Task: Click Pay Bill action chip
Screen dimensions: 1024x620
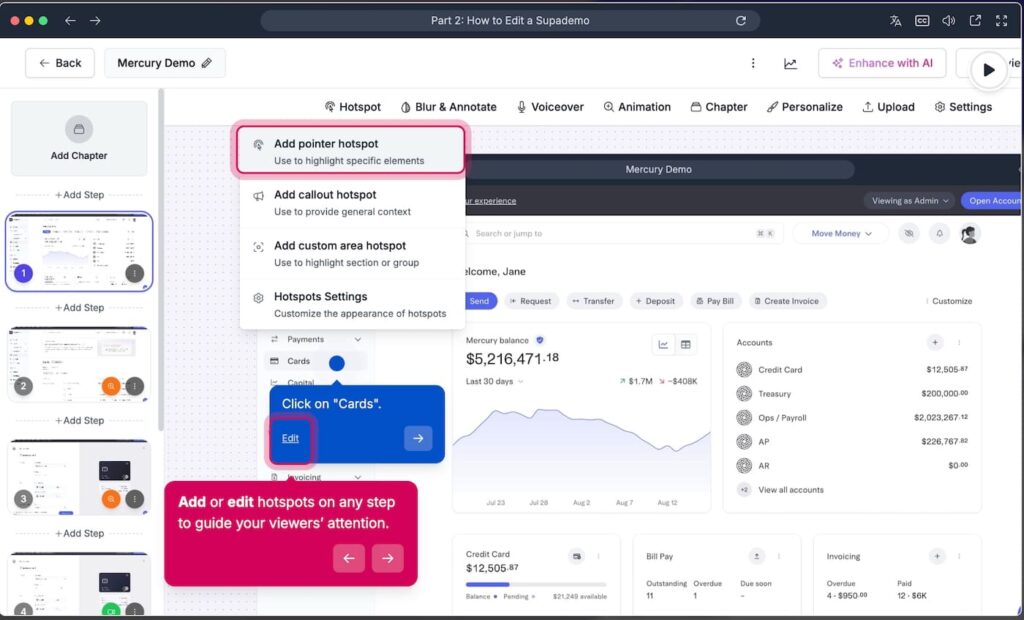Action: click(715, 301)
